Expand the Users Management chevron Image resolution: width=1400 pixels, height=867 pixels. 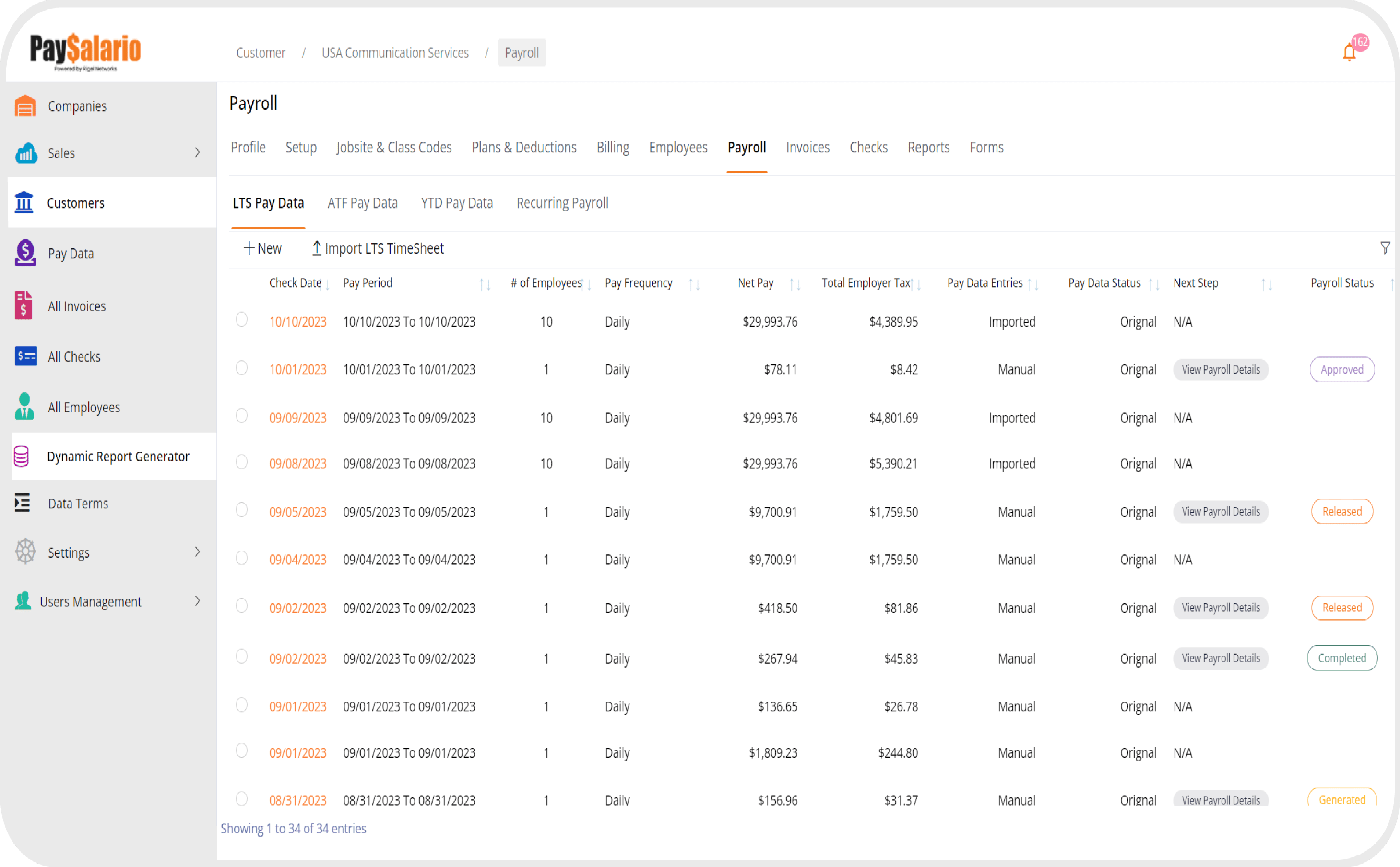pyautogui.click(x=197, y=601)
